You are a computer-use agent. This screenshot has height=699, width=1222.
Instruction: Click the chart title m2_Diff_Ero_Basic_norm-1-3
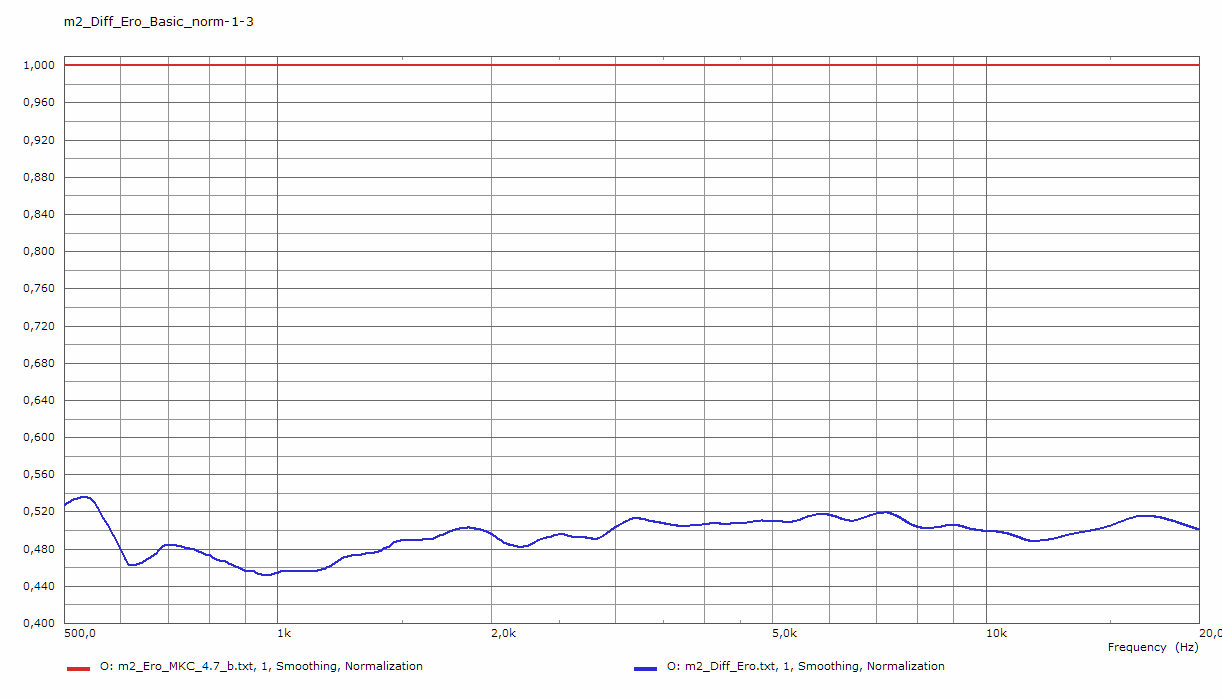(x=158, y=21)
